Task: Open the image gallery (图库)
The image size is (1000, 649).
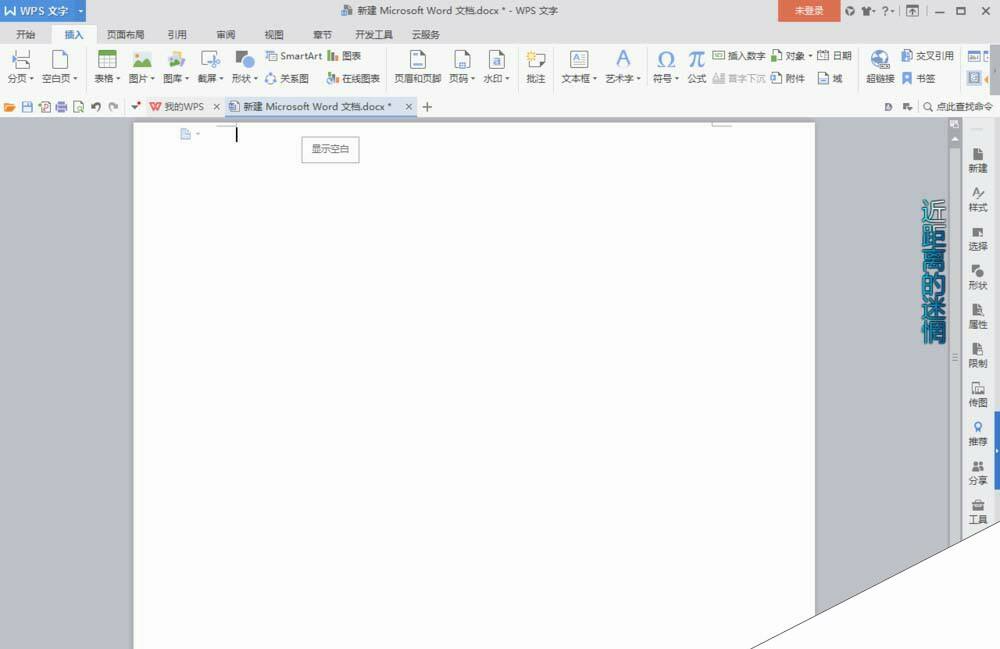Action: click(x=176, y=66)
